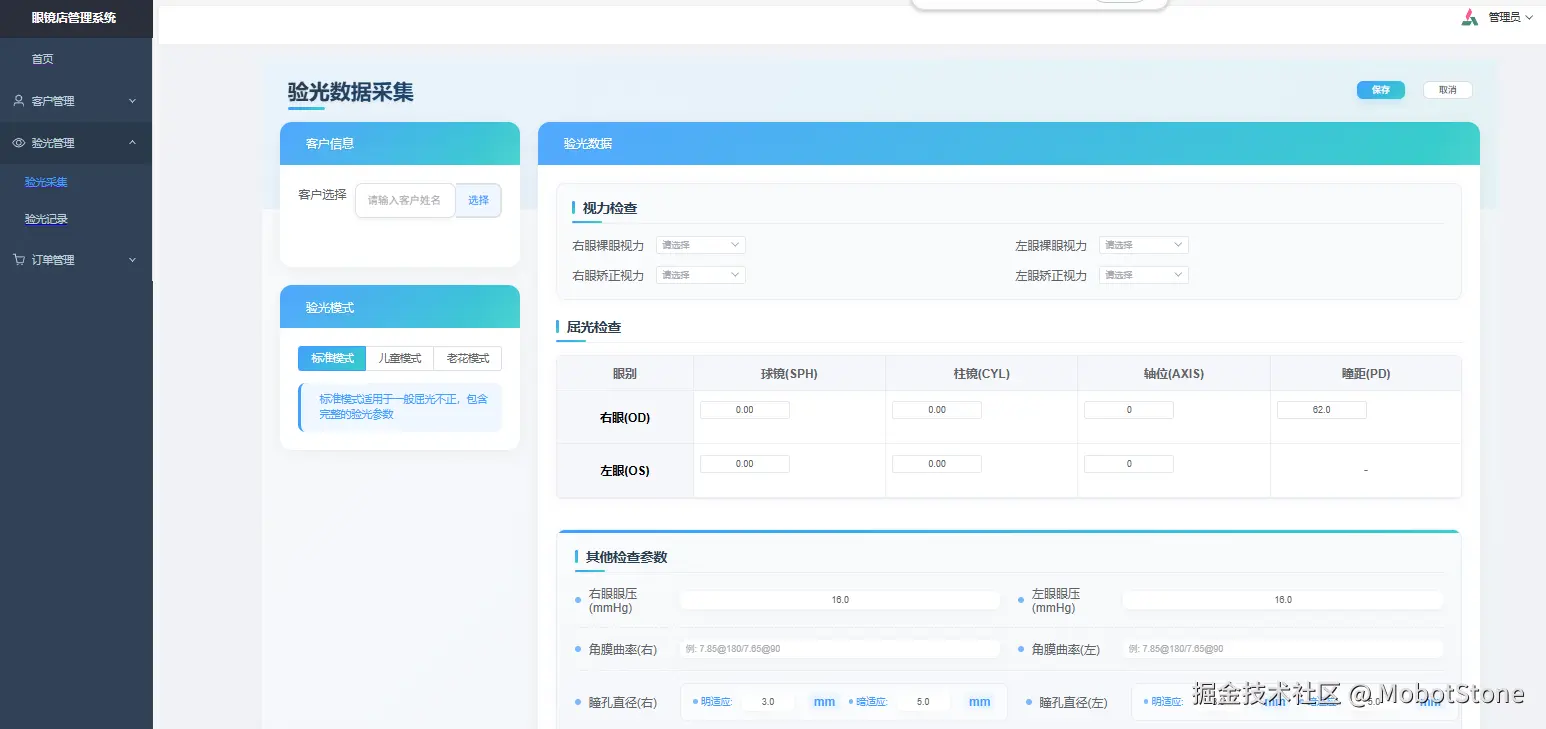
Task: Keep 标准模式 selected by clicking it
Action: (x=331, y=358)
